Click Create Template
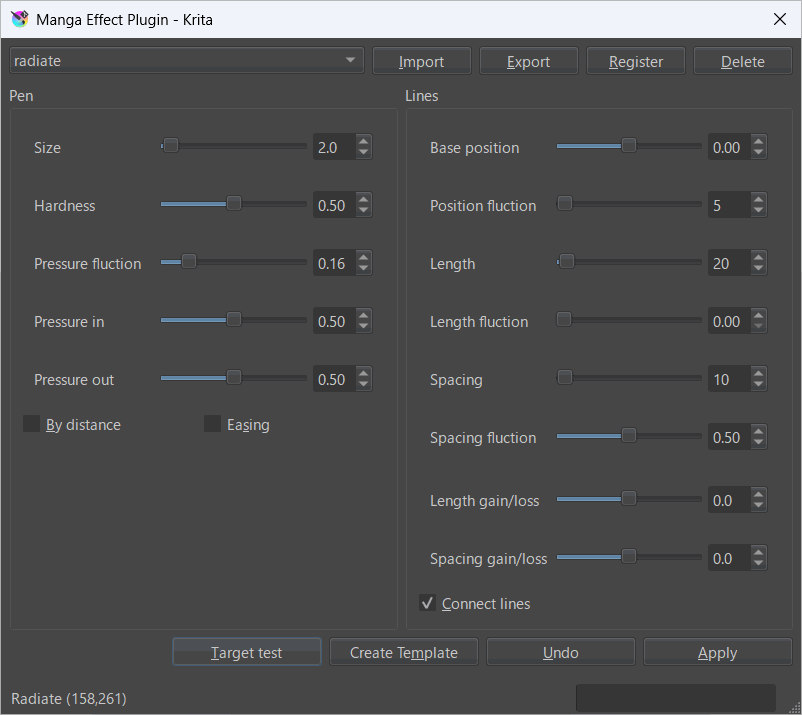The image size is (802, 715). coord(404,652)
